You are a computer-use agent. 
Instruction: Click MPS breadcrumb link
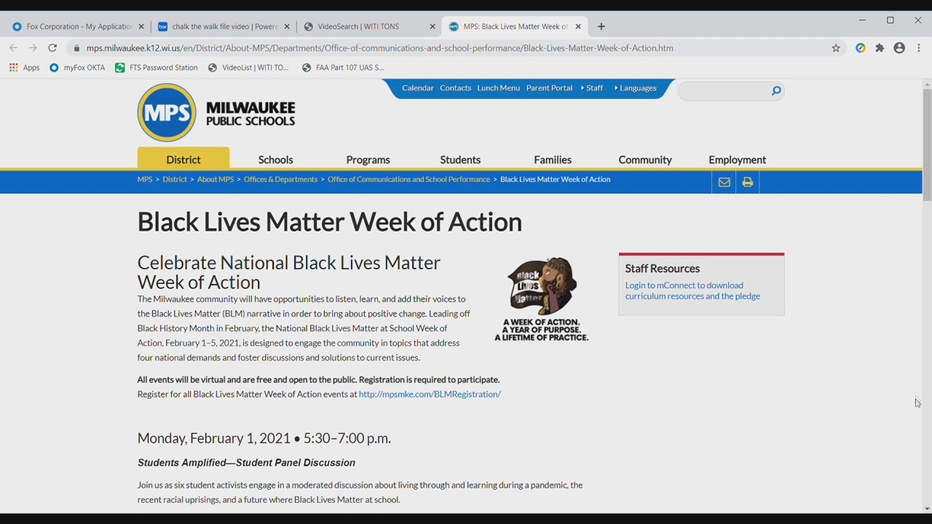click(145, 179)
